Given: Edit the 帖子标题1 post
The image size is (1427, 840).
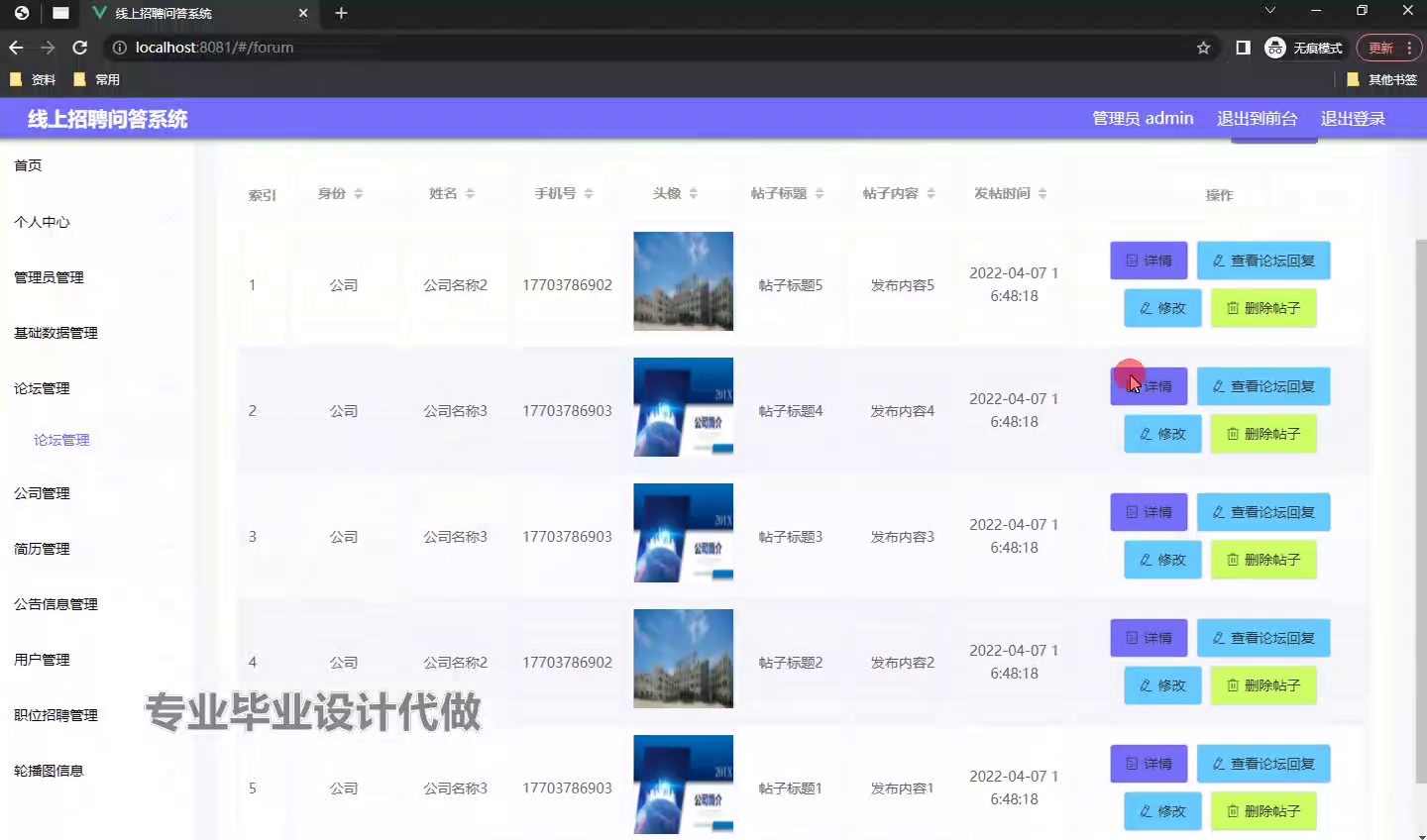Looking at the screenshot, I should coord(1162,811).
